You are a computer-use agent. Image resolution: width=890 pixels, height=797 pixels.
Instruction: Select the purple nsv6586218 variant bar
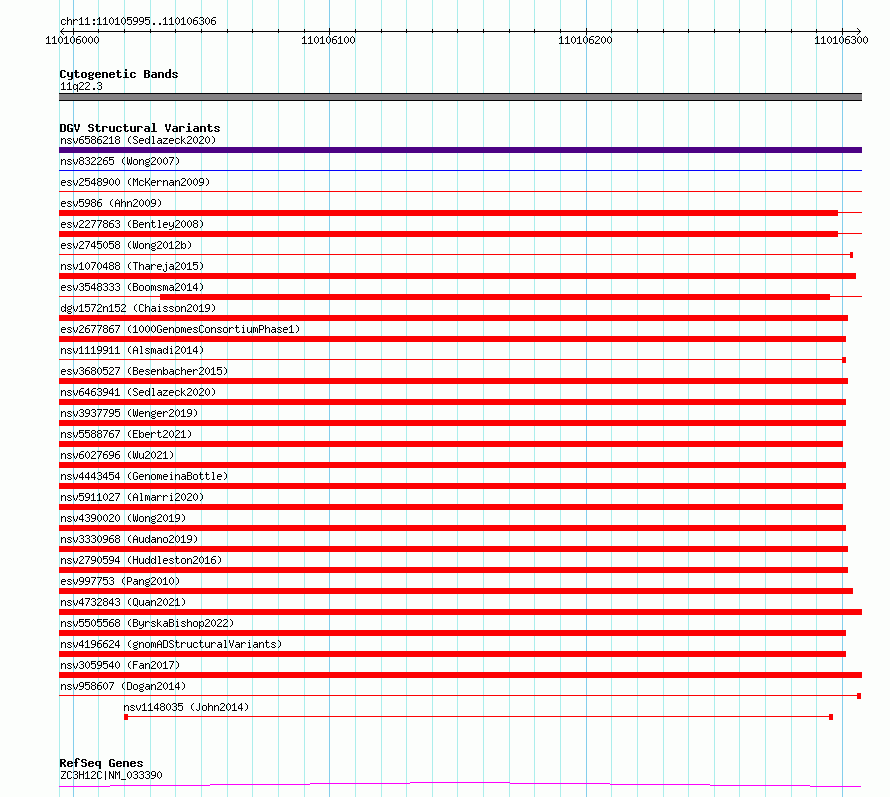(460, 150)
